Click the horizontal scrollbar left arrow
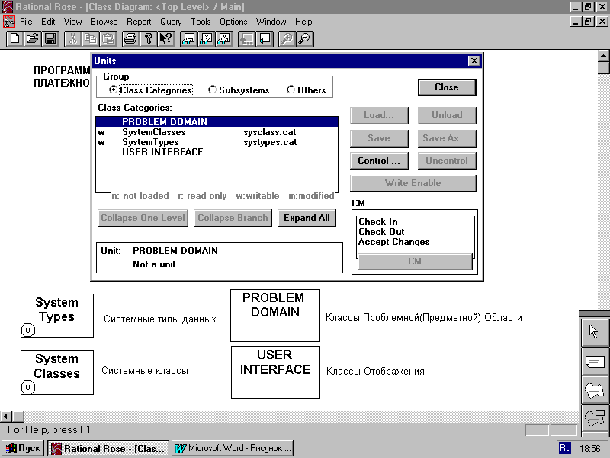 (7, 415)
